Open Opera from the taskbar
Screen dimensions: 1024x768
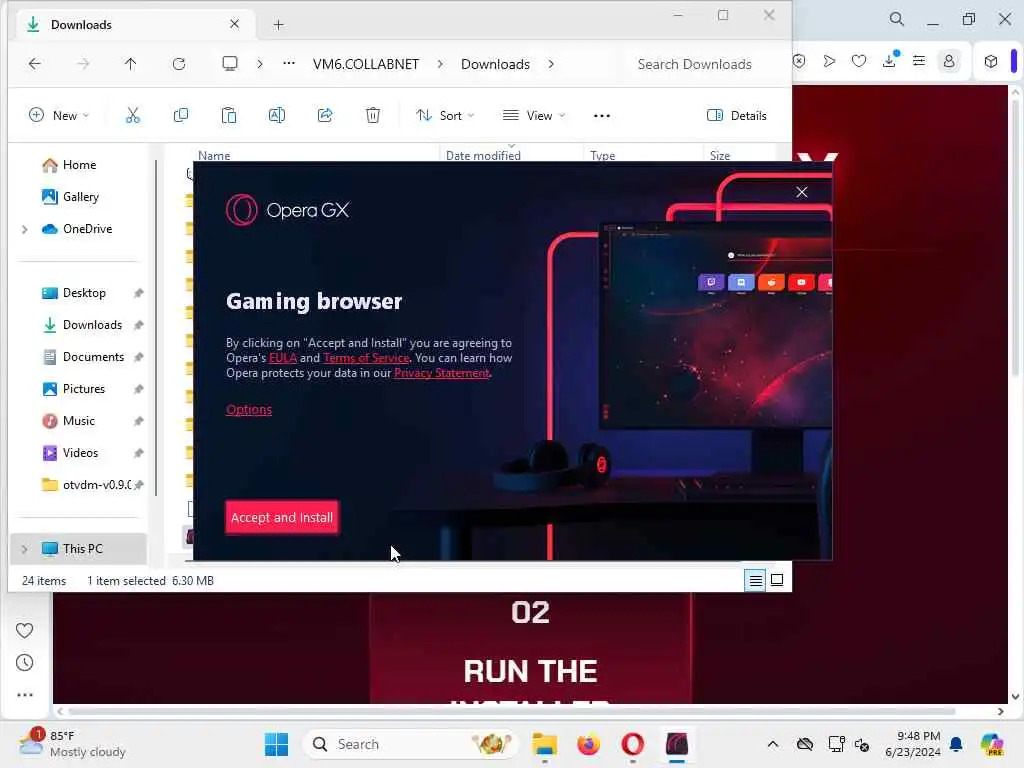click(632, 744)
